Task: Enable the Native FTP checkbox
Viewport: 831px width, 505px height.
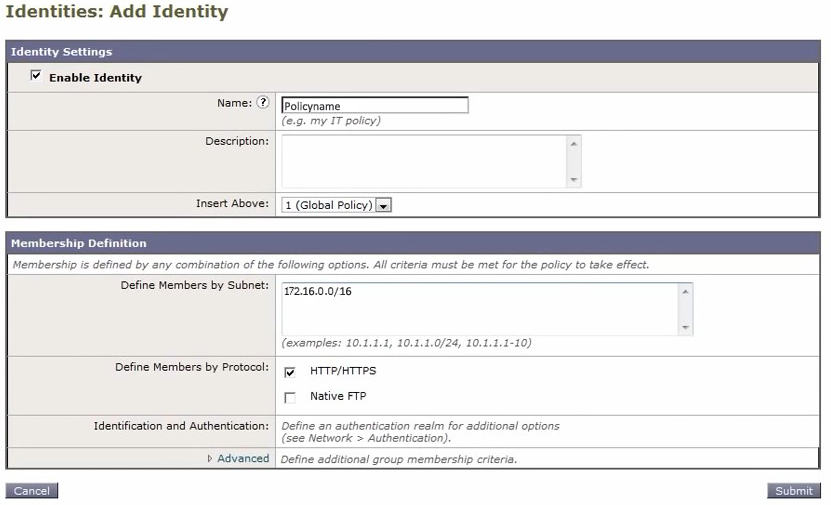Action: pos(290,397)
